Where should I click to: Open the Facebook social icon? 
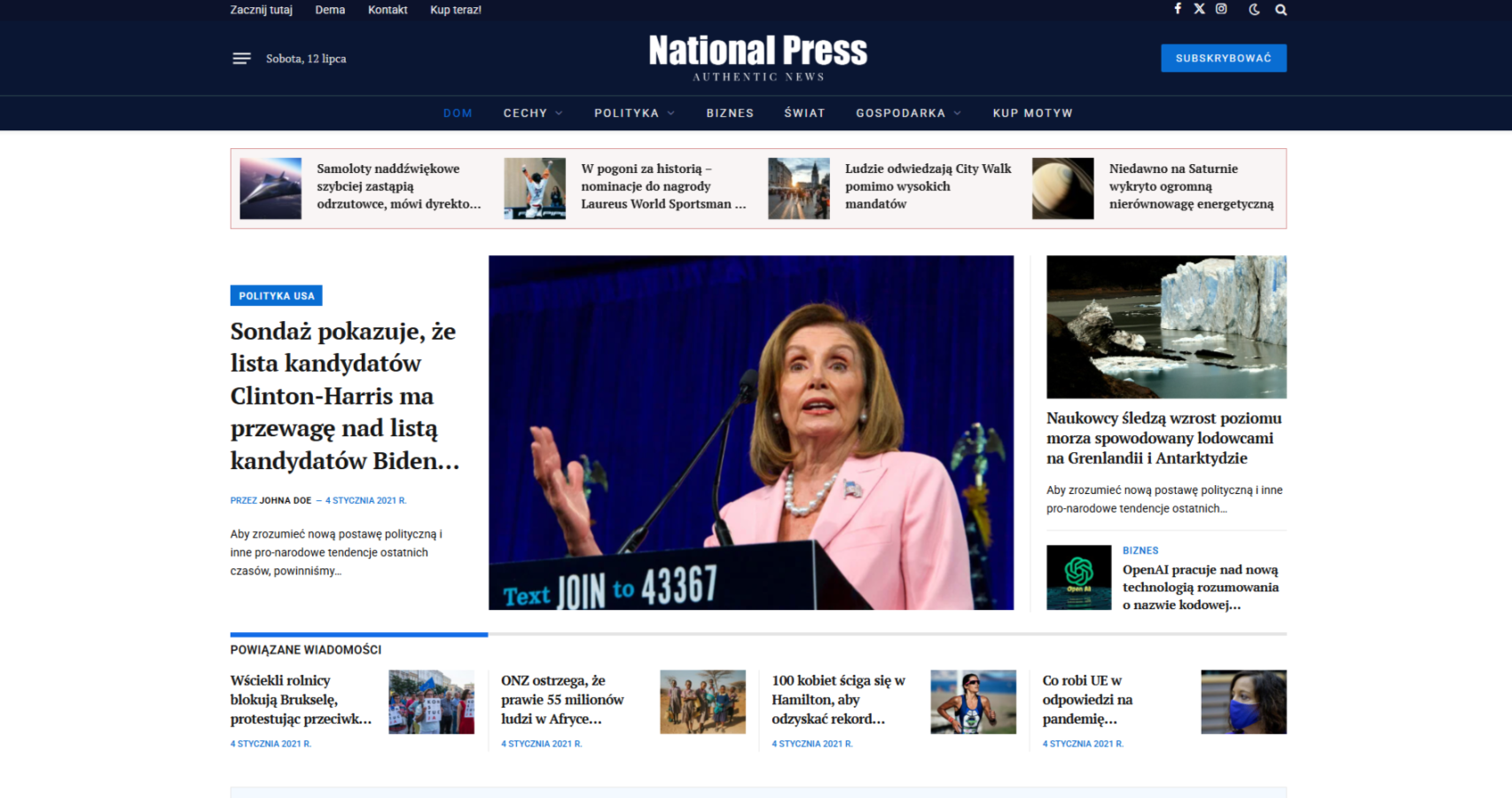click(1178, 9)
